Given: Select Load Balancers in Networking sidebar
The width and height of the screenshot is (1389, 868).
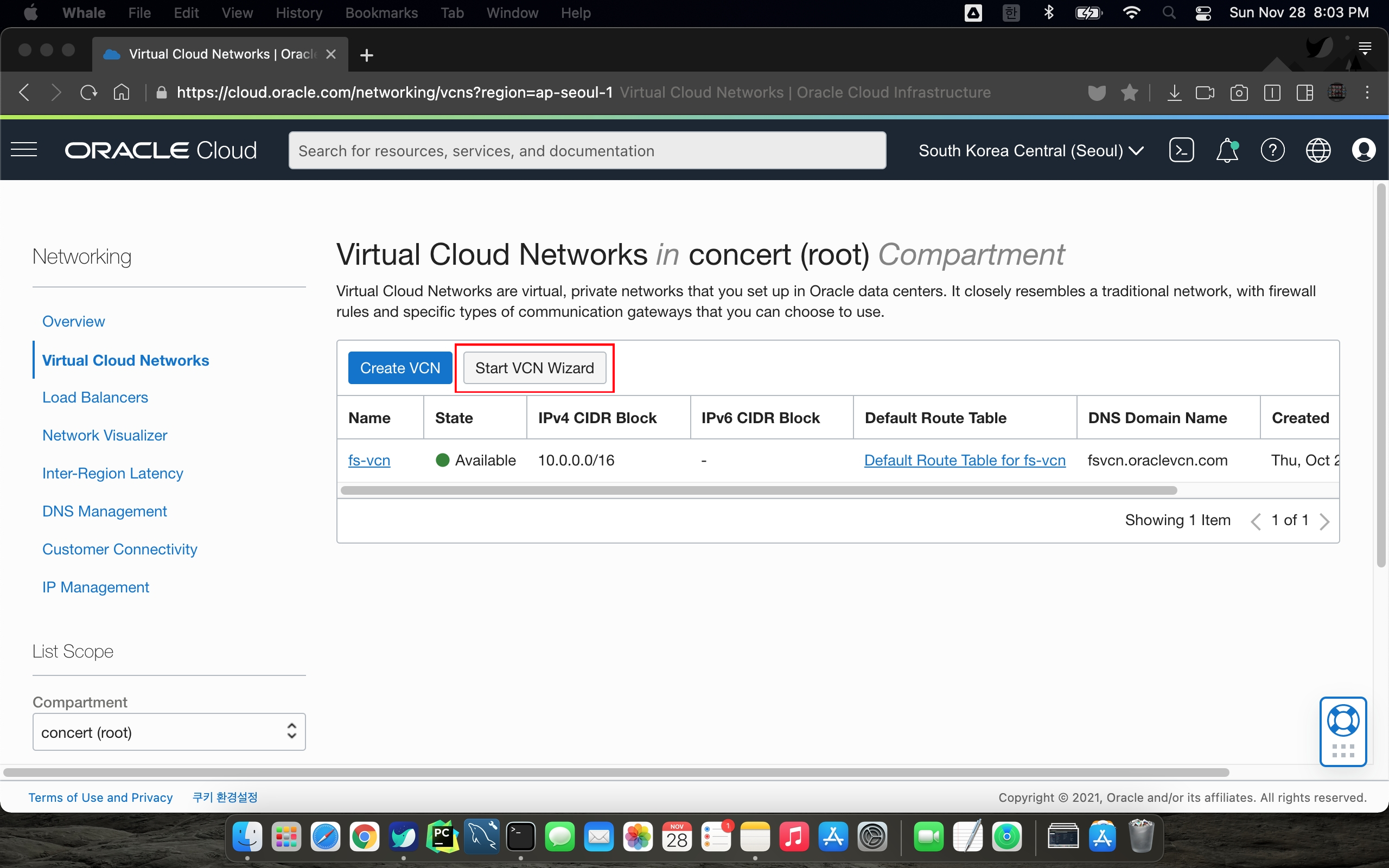Looking at the screenshot, I should pyautogui.click(x=95, y=397).
